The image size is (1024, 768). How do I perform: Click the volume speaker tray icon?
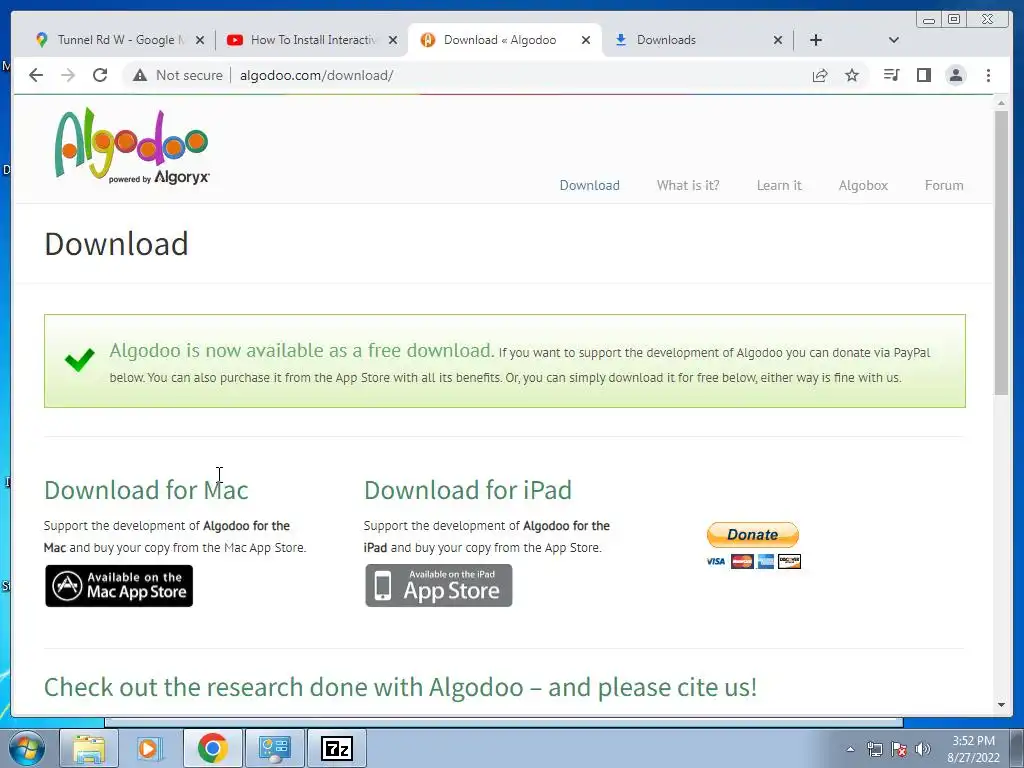coord(923,750)
